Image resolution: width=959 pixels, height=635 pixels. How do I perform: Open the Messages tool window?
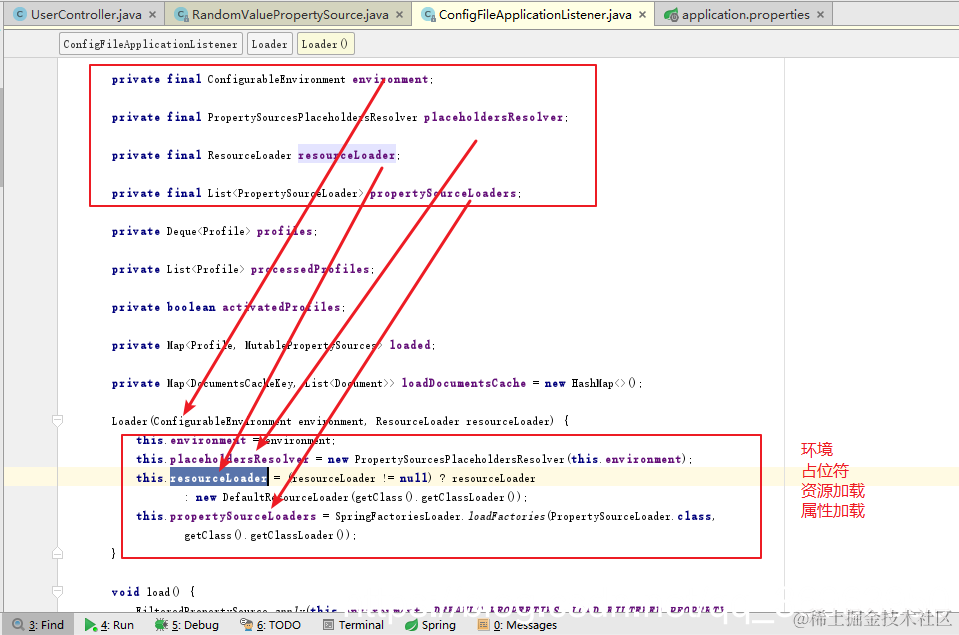point(517,625)
